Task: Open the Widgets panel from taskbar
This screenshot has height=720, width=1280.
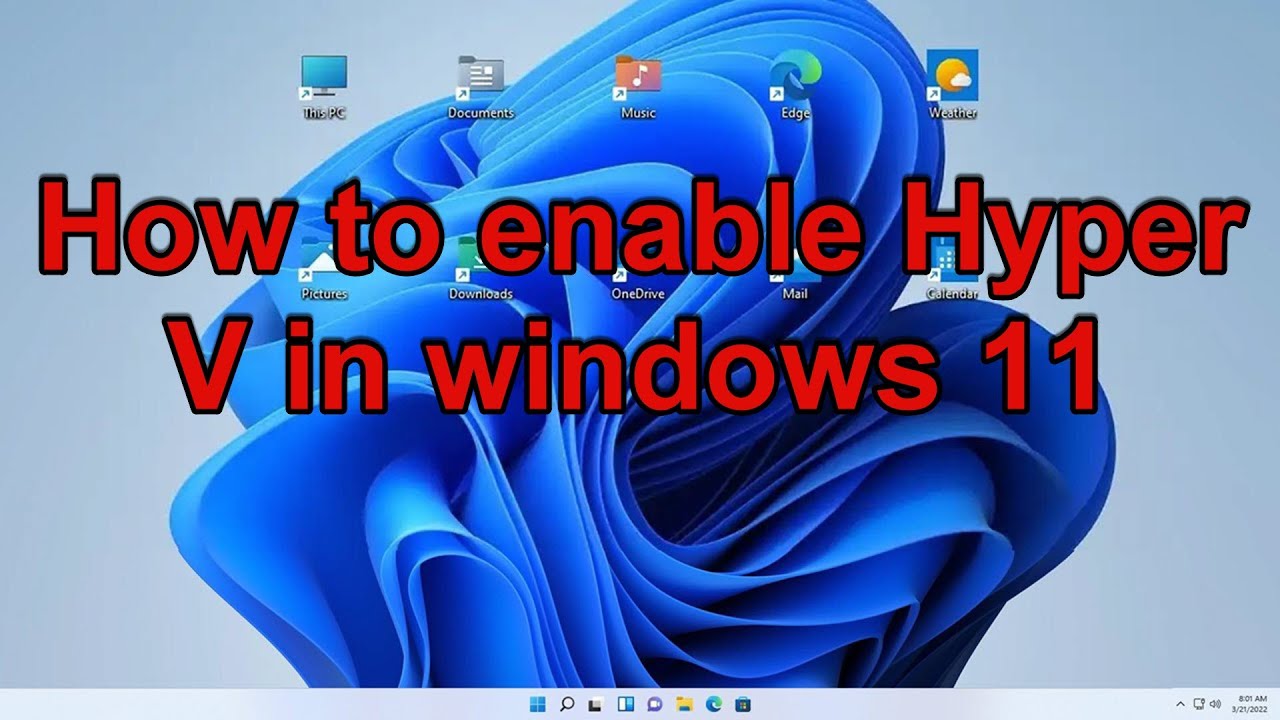Action: [x=626, y=704]
